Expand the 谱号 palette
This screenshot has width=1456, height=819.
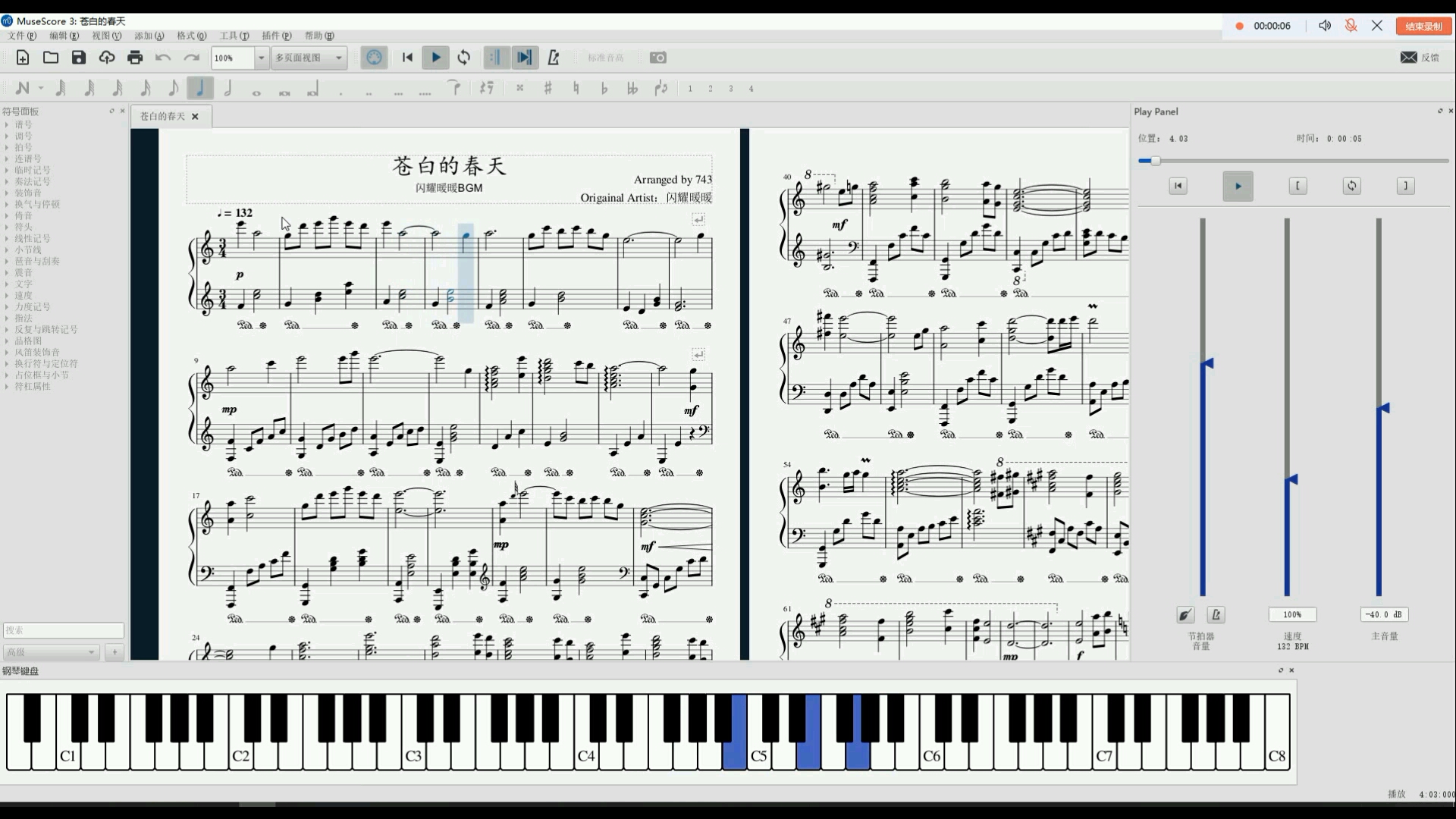coord(23,125)
